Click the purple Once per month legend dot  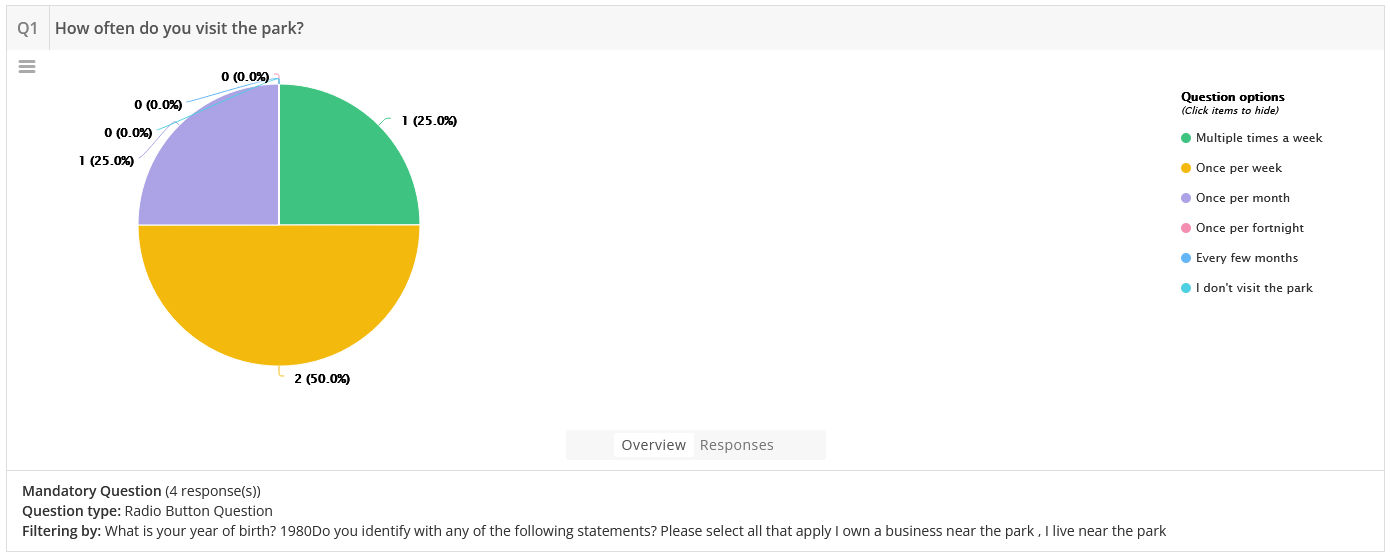click(1186, 198)
